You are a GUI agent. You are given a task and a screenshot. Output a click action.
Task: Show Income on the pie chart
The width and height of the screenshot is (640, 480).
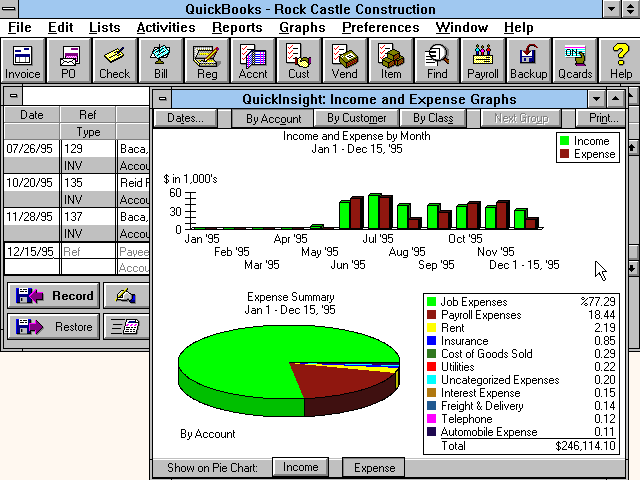(300, 467)
